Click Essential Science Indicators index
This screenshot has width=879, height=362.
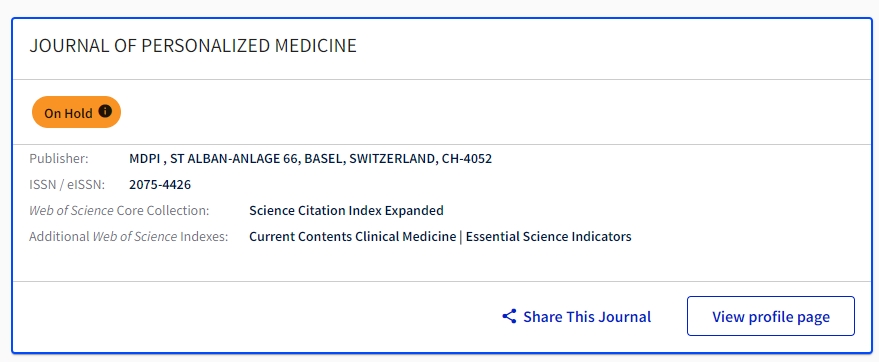click(x=548, y=236)
